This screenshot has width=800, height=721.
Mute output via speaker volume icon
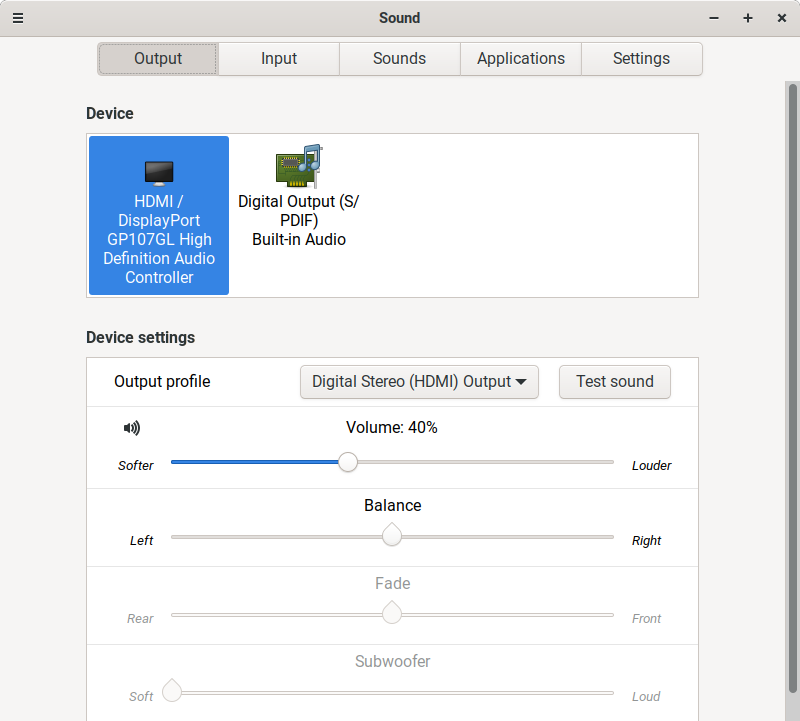(132, 428)
